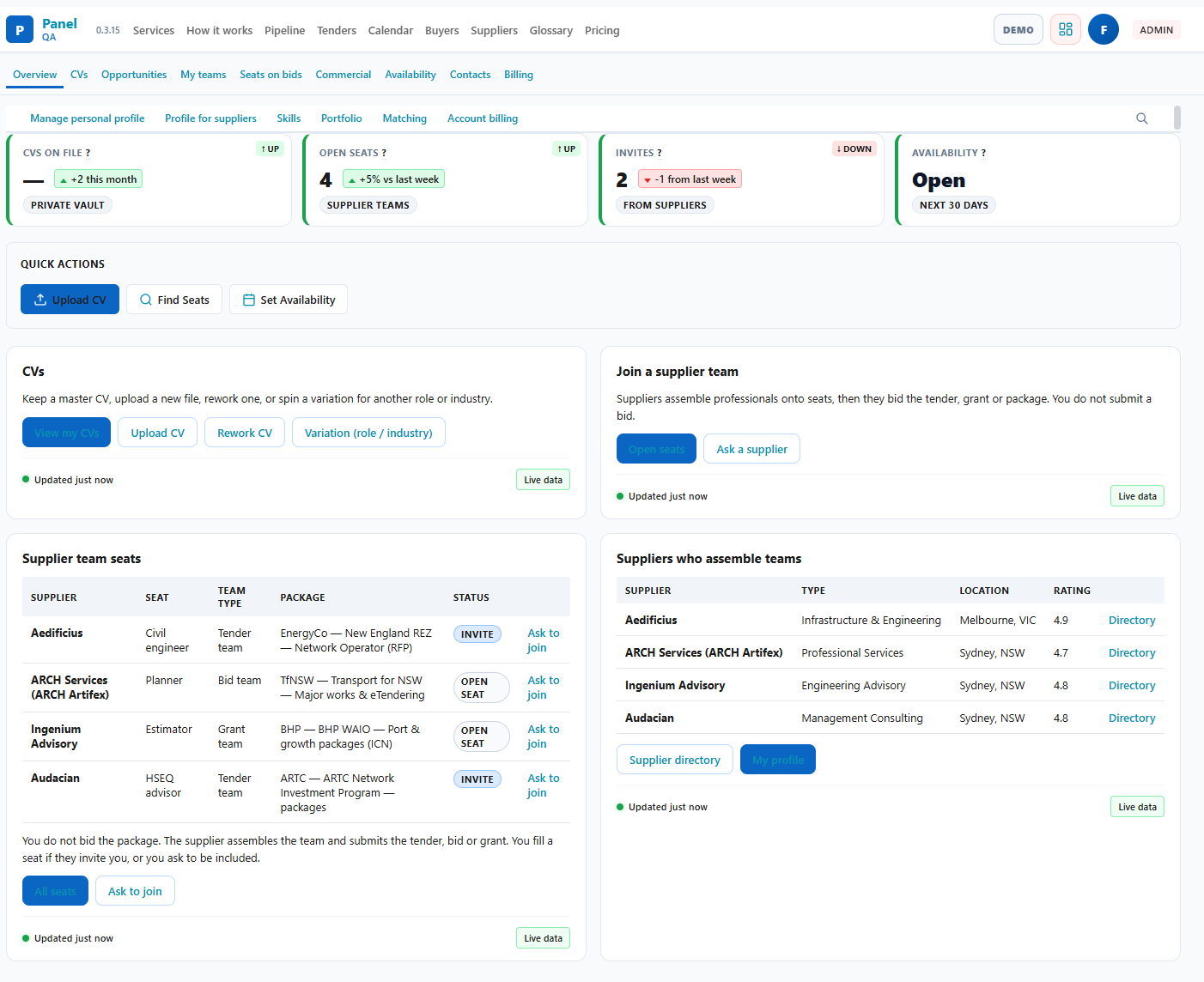The height and width of the screenshot is (982, 1204).
Task: Click the All seats button
Action: pyautogui.click(x=55, y=891)
